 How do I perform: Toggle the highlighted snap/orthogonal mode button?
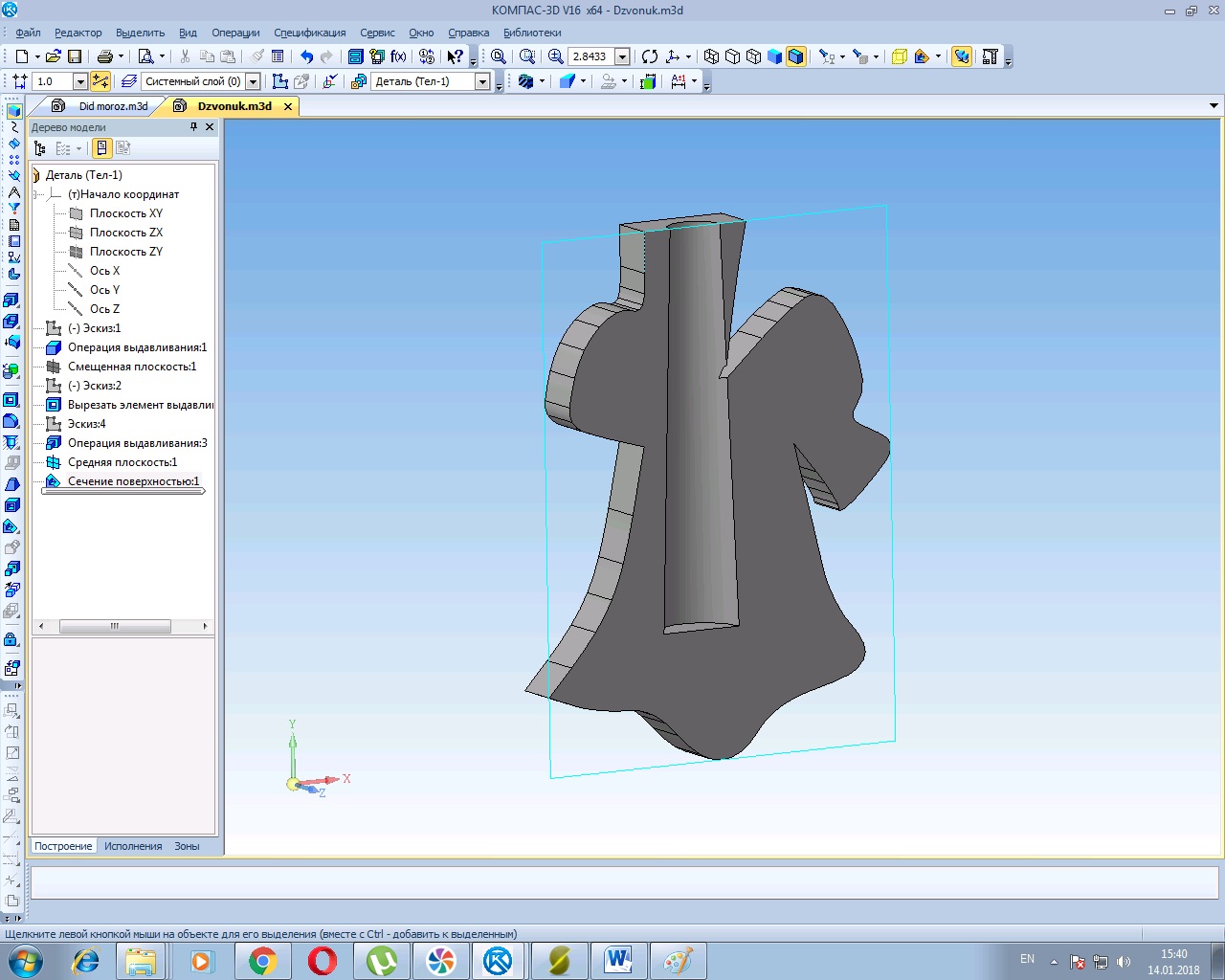pos(100,81)
